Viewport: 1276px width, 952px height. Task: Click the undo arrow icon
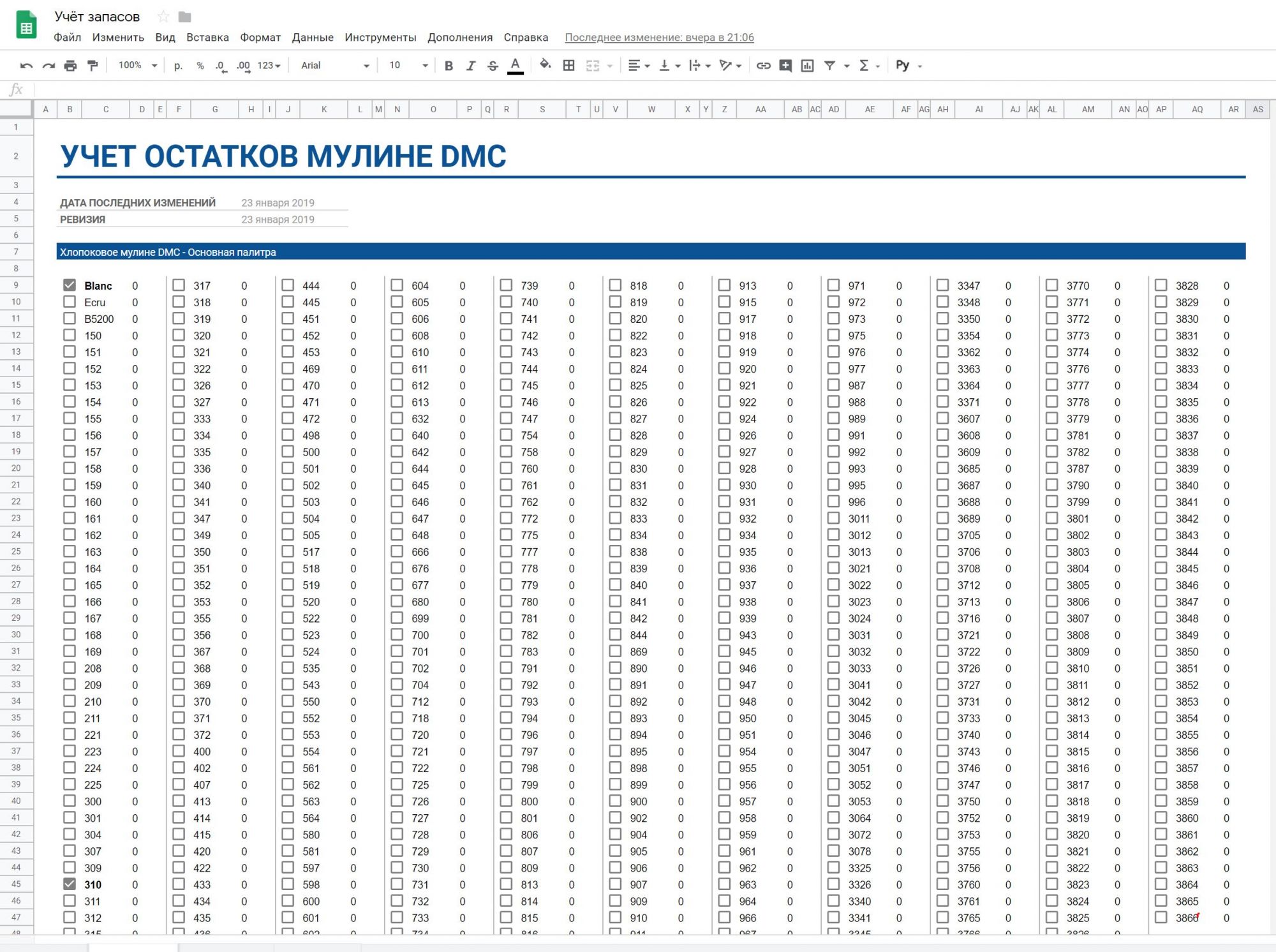pos(26,66)
